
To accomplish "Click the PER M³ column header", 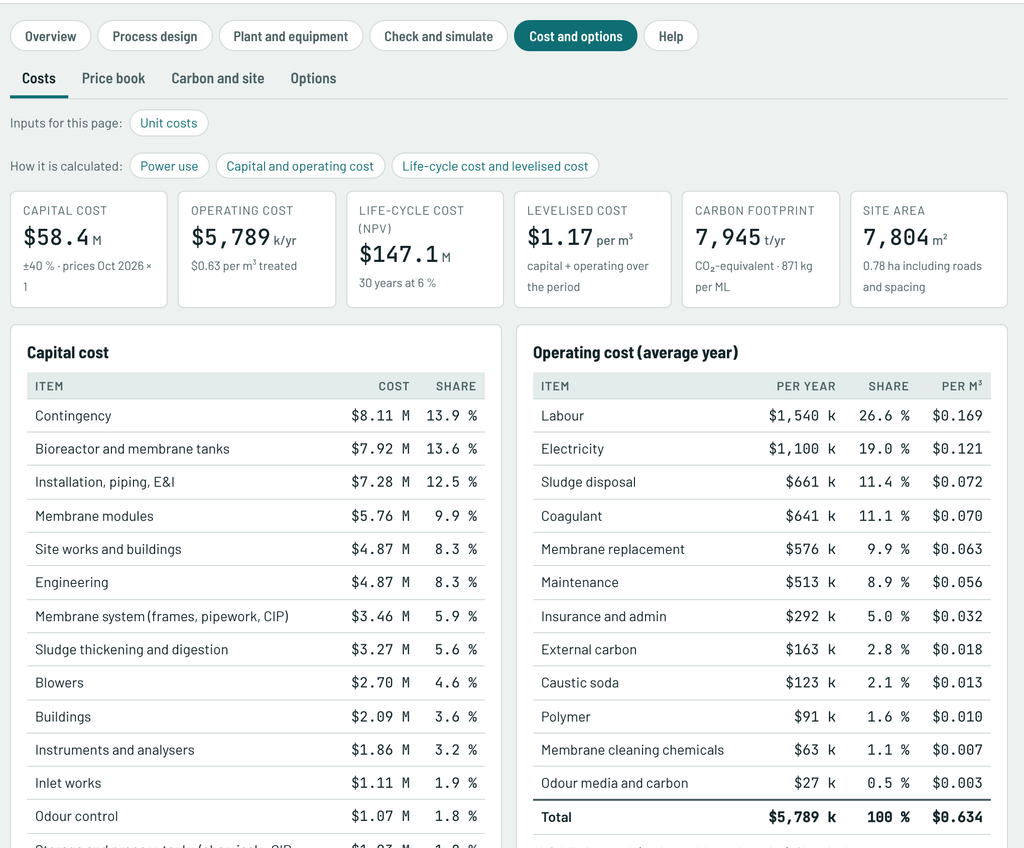I will point(962,386).
